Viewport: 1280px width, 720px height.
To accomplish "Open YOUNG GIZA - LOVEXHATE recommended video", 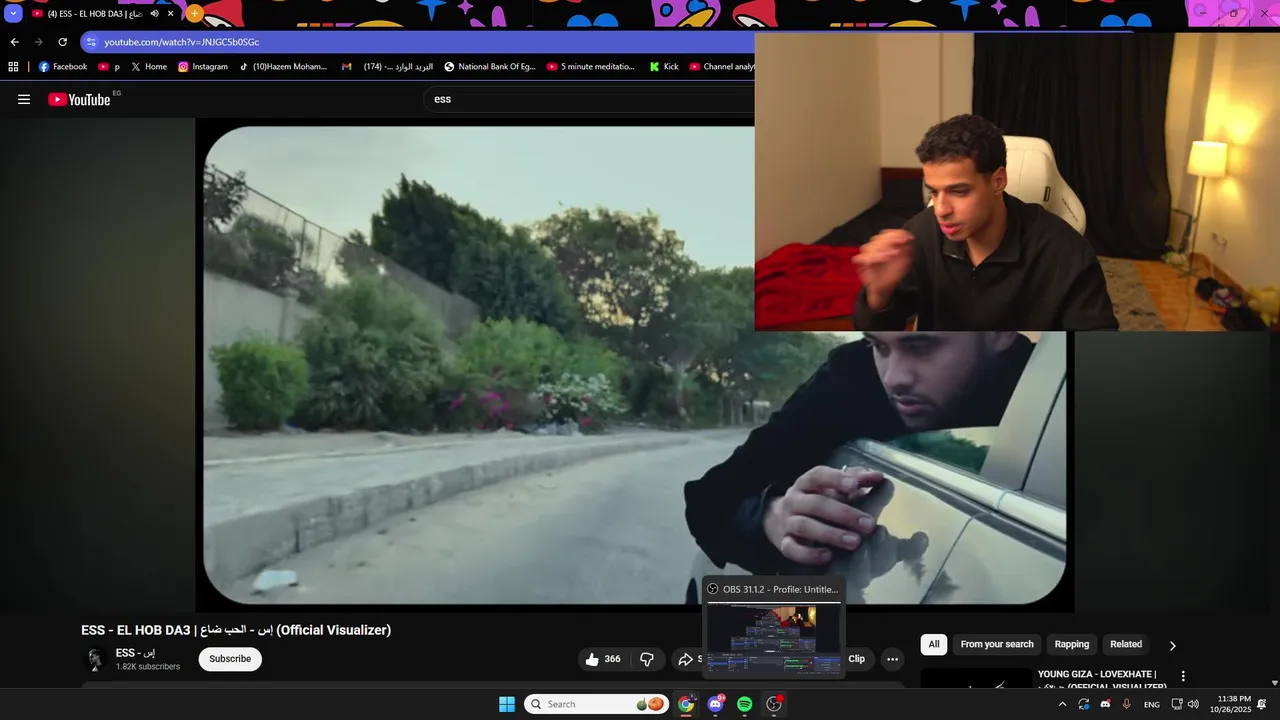I will click(1100, 679).
